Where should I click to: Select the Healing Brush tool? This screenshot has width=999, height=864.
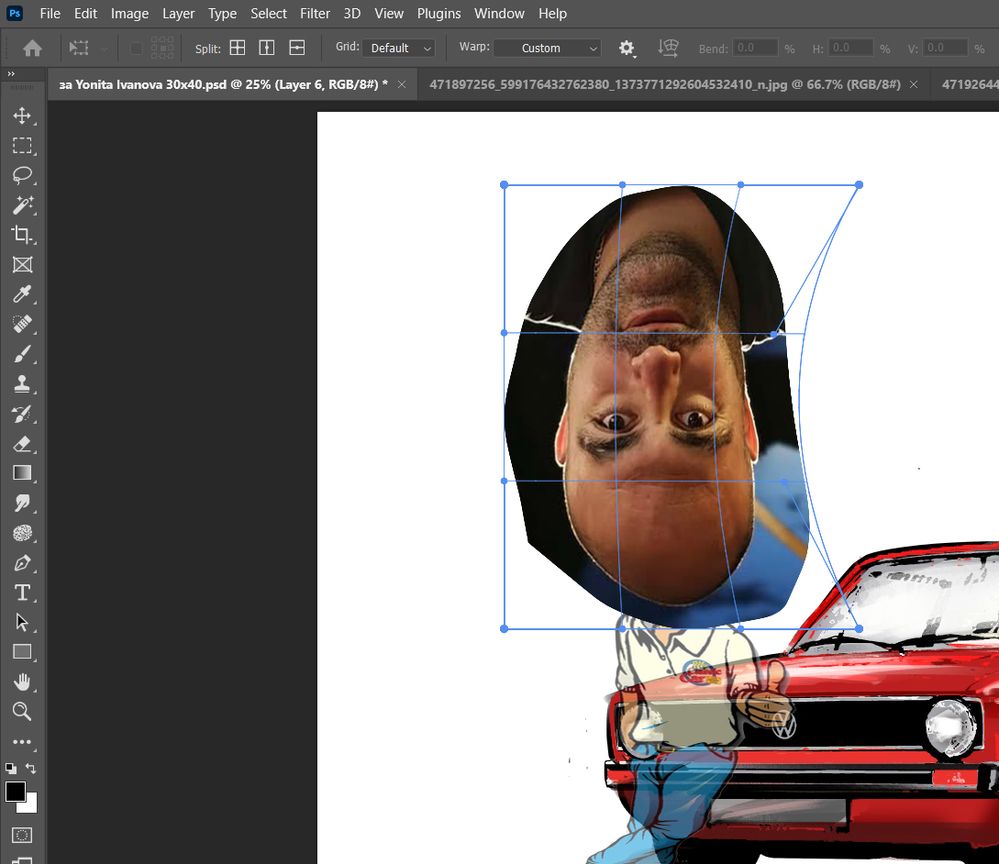pos(22,324)
